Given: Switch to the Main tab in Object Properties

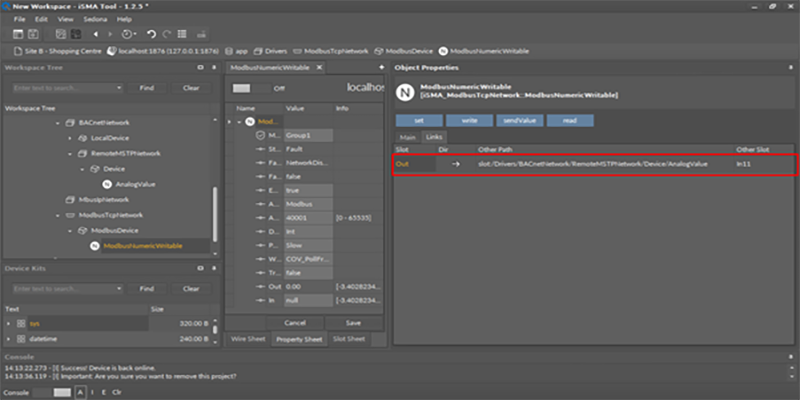Looking at the screenshot, I should [407, 137].
